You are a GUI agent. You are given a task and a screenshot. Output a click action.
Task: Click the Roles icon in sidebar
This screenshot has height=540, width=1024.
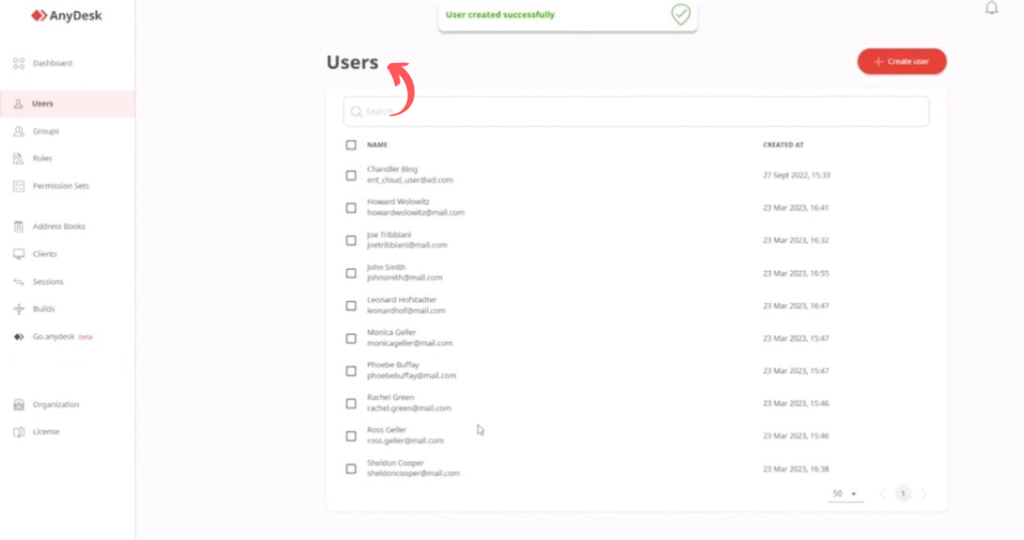[x=18, y=159]
